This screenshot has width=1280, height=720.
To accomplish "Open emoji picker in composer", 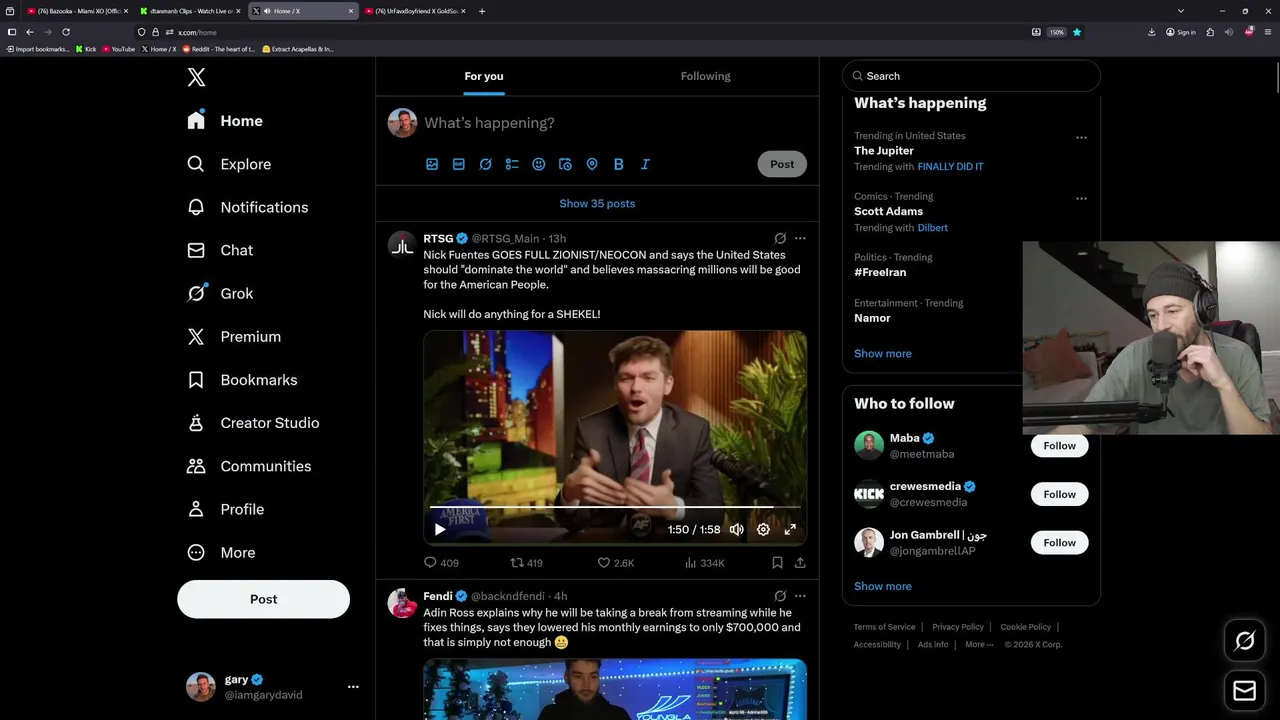I will pos(539,164).
